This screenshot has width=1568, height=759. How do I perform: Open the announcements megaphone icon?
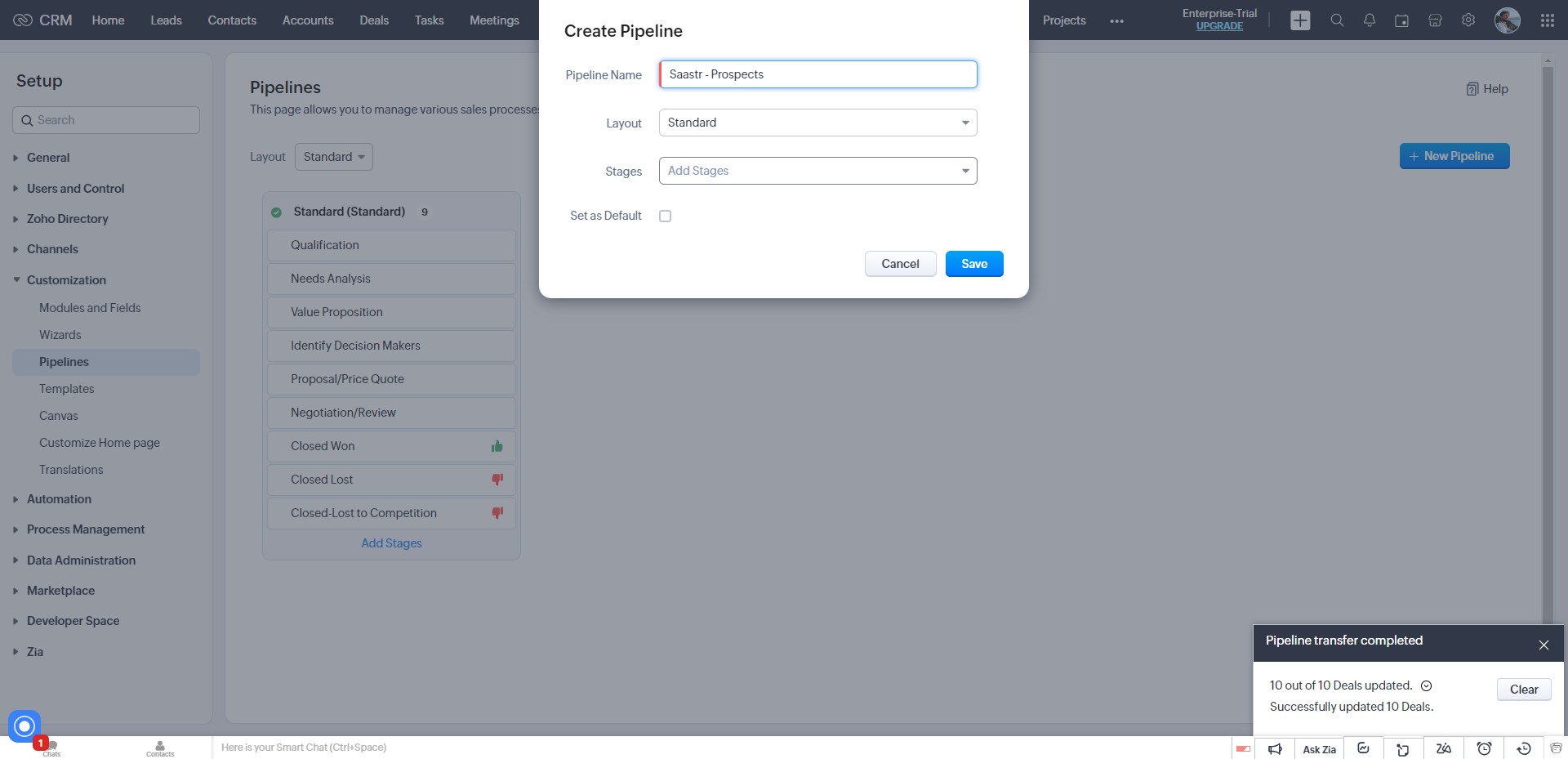point(1275,748)
